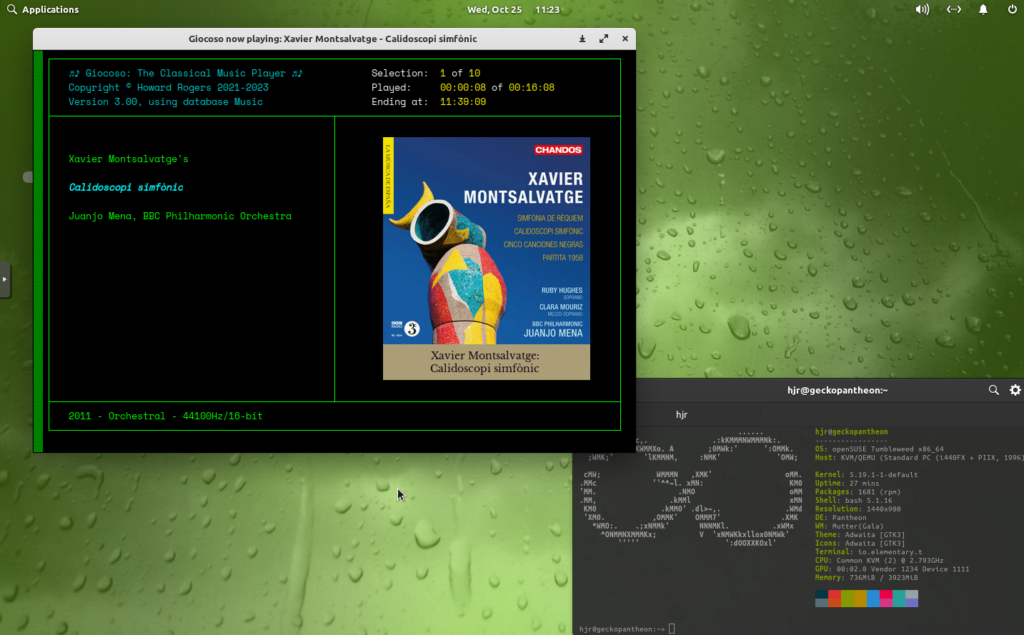This screenshot has width=1024, height=635.
Task: Focus the terminal prompt cursor
Action: tap(671, 629)
